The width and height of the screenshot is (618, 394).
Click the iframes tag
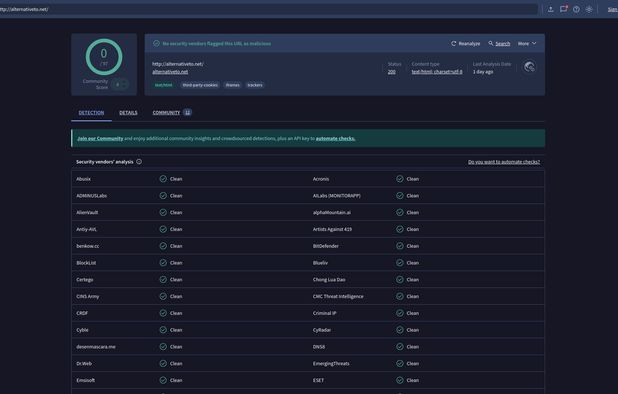click(233, 85)
